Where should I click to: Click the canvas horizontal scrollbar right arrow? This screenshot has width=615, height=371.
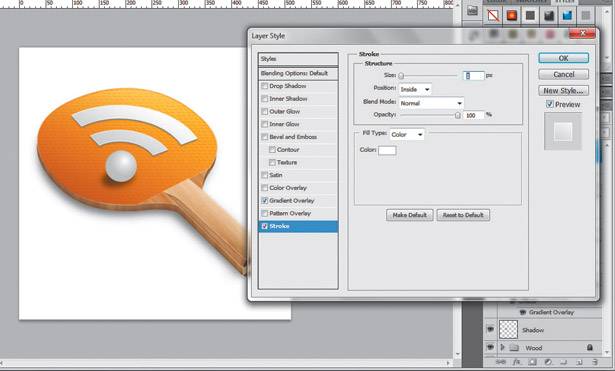pyautogui.click(x=448, y=363)
